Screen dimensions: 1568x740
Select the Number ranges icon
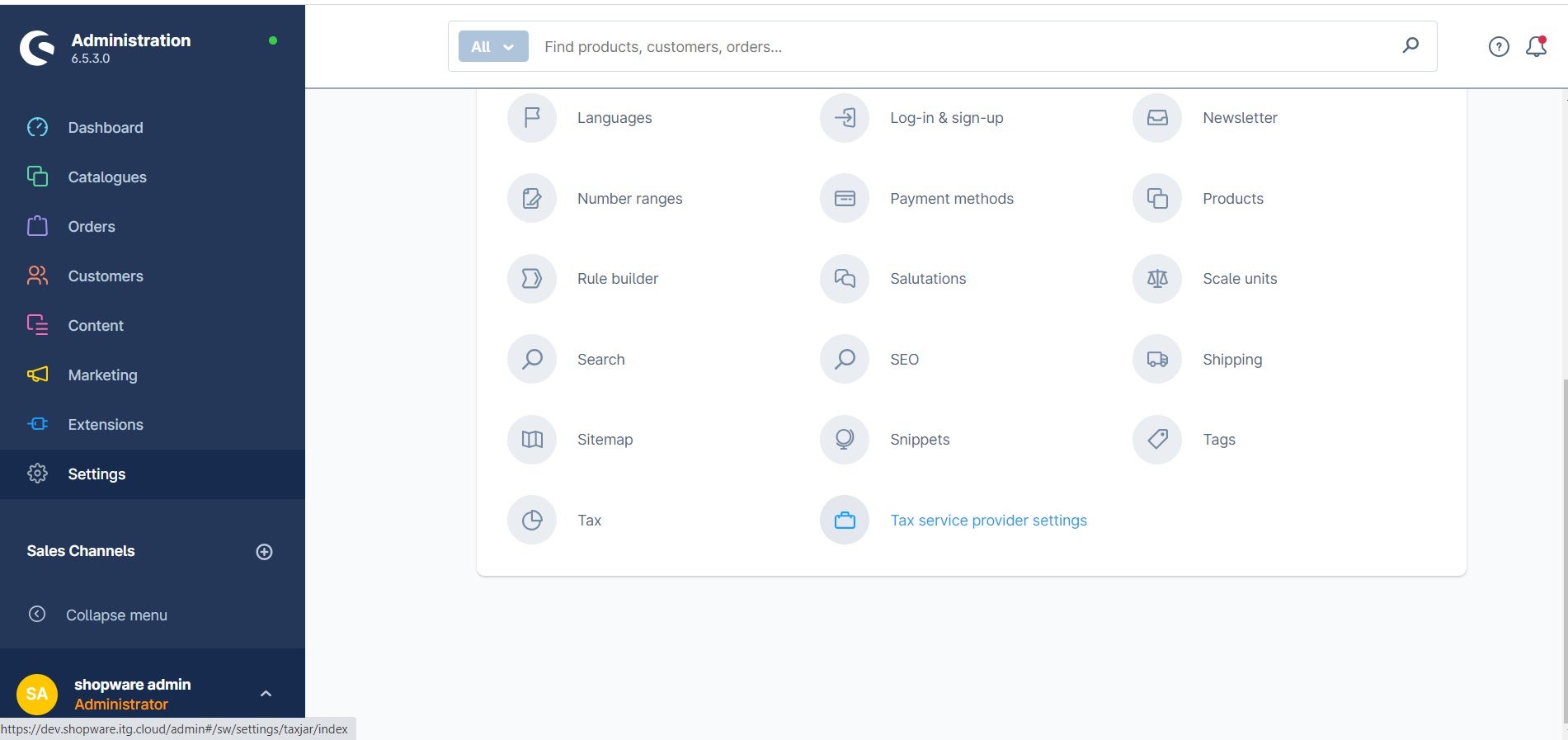(532, 198)
